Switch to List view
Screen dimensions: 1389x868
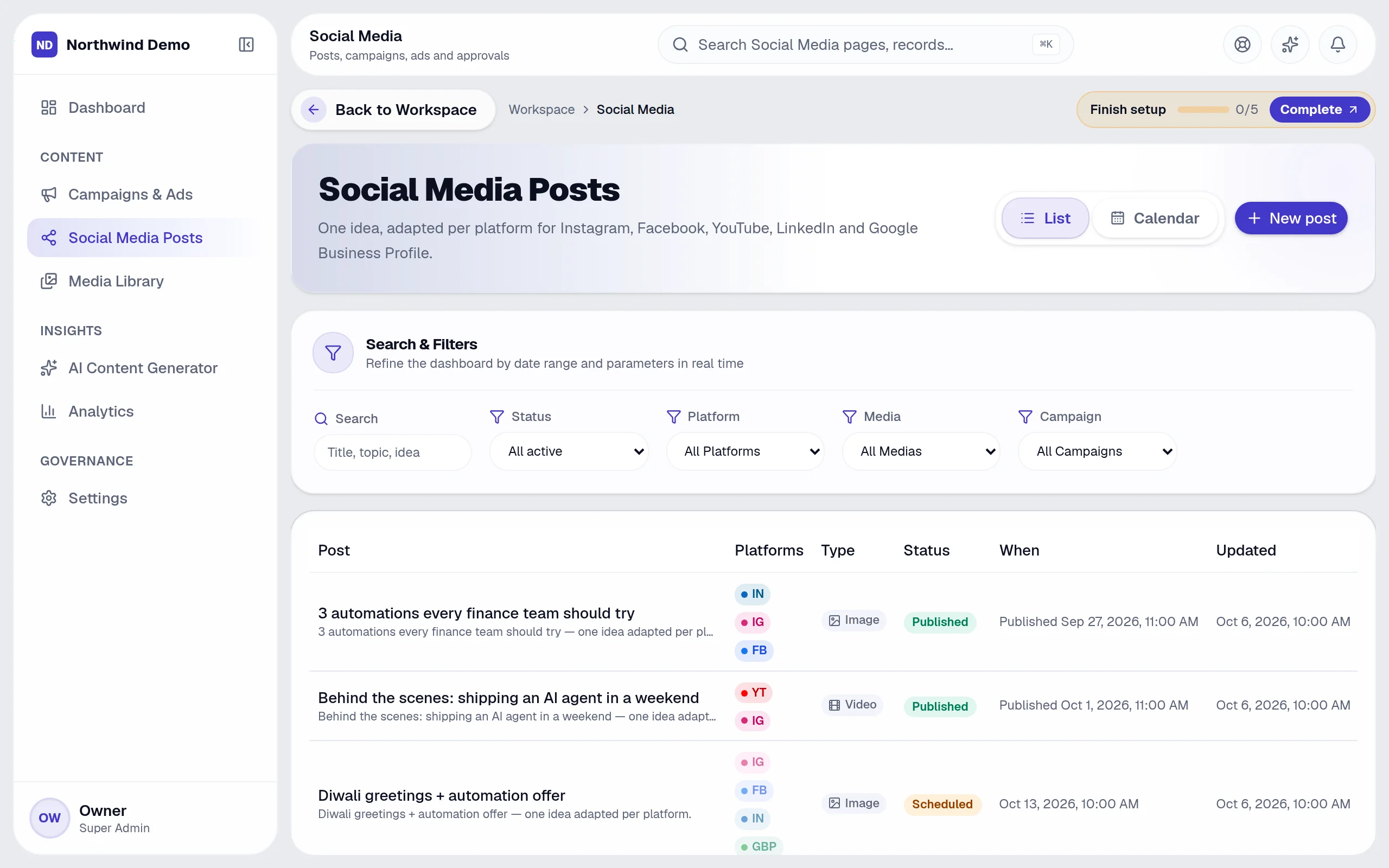pyautogui.click(x=1045, y=218)
